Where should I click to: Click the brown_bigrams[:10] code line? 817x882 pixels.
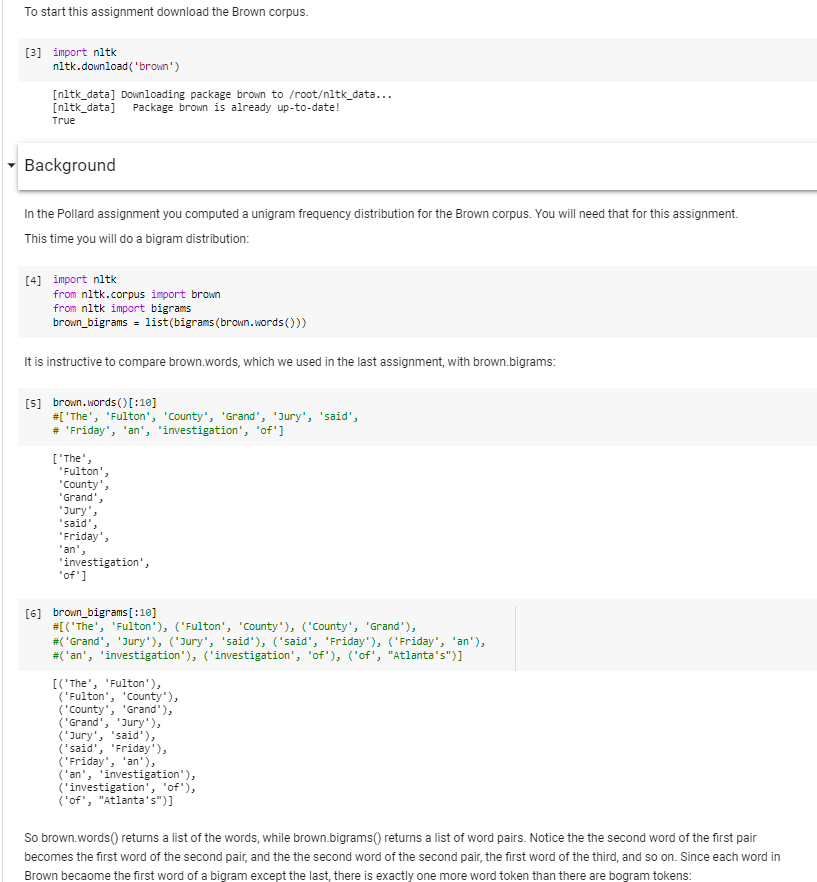105,613
